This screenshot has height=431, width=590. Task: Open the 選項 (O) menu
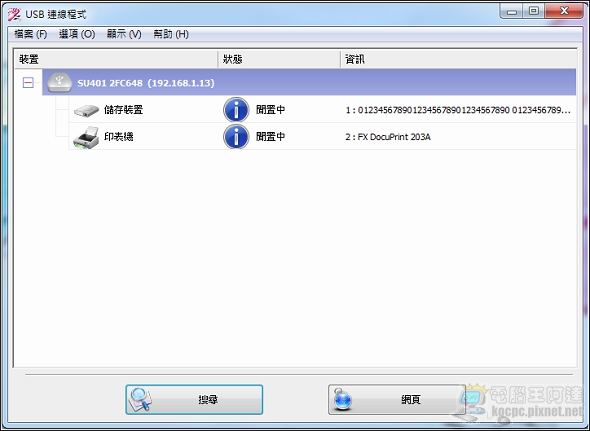point(77,34)
